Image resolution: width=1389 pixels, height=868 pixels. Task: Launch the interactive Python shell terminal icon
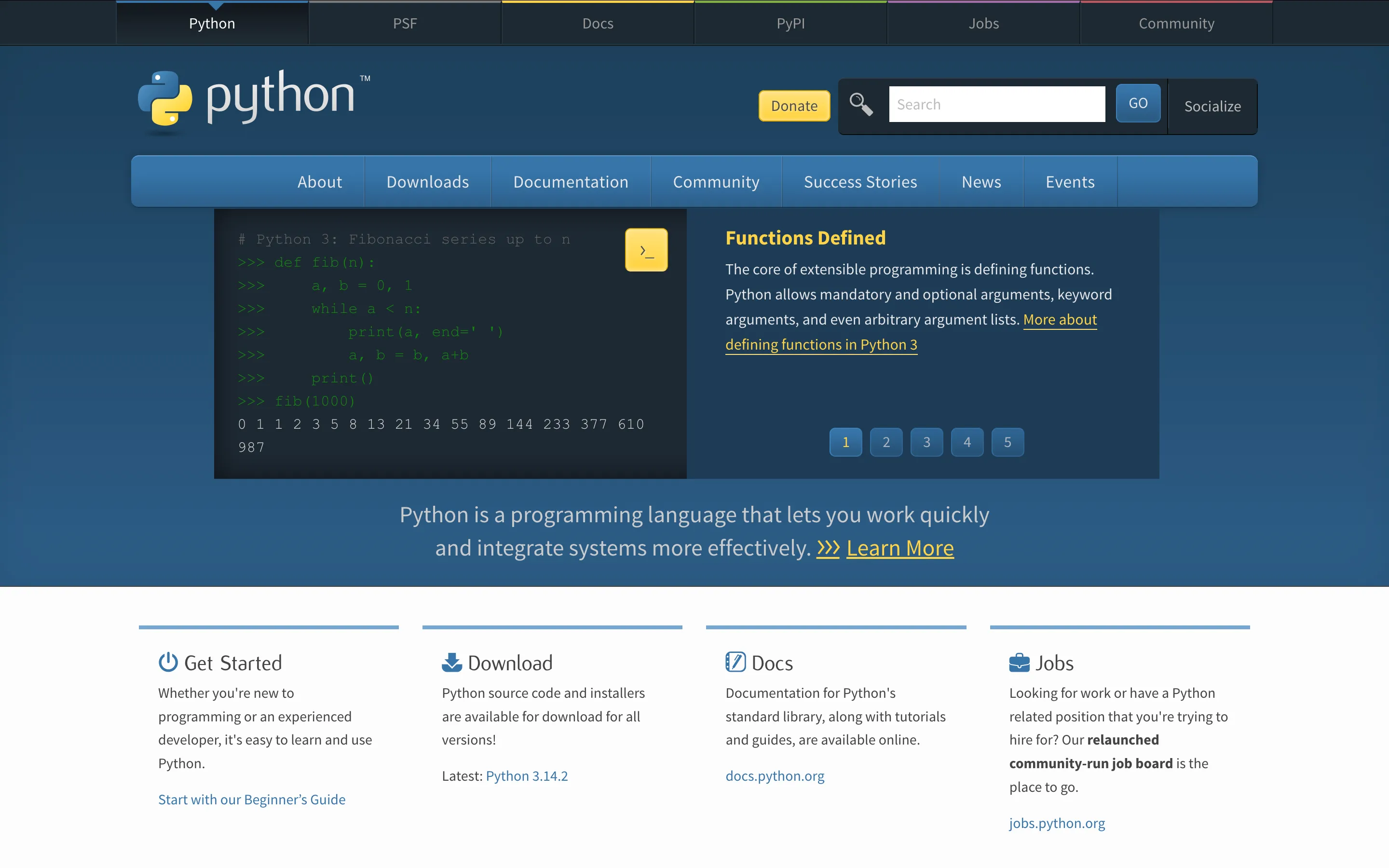(646, 250)
